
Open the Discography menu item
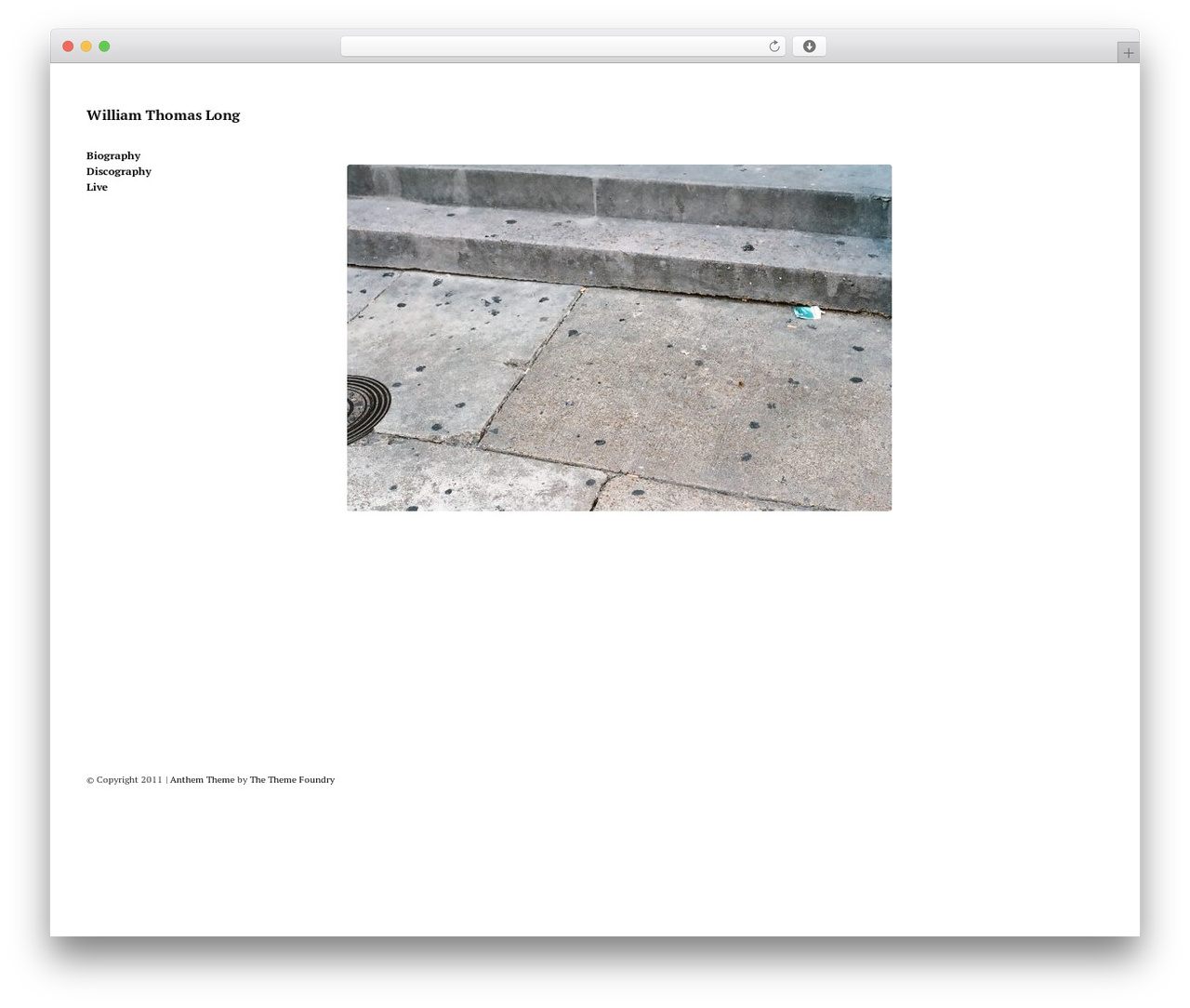point(119,171)
